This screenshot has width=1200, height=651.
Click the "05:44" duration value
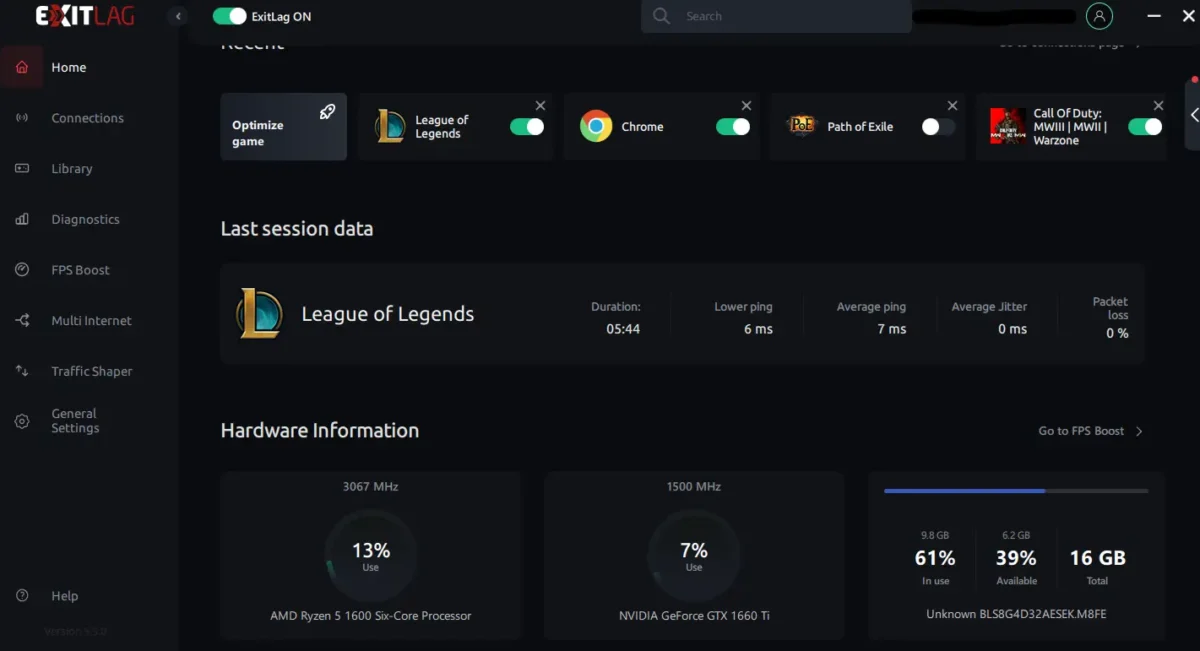(623, 329)
